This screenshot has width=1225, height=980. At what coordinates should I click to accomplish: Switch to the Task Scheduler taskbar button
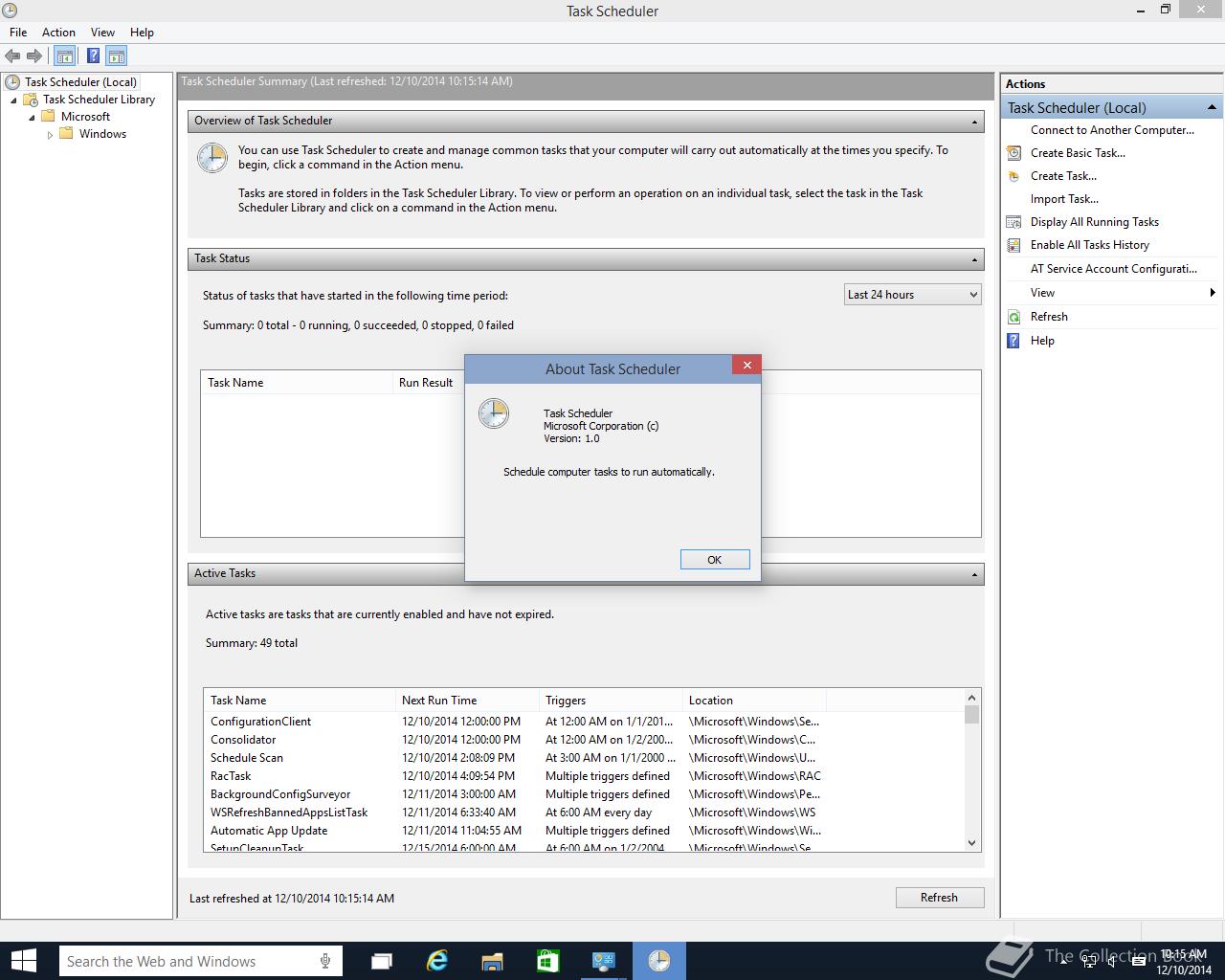pos(658,961)
